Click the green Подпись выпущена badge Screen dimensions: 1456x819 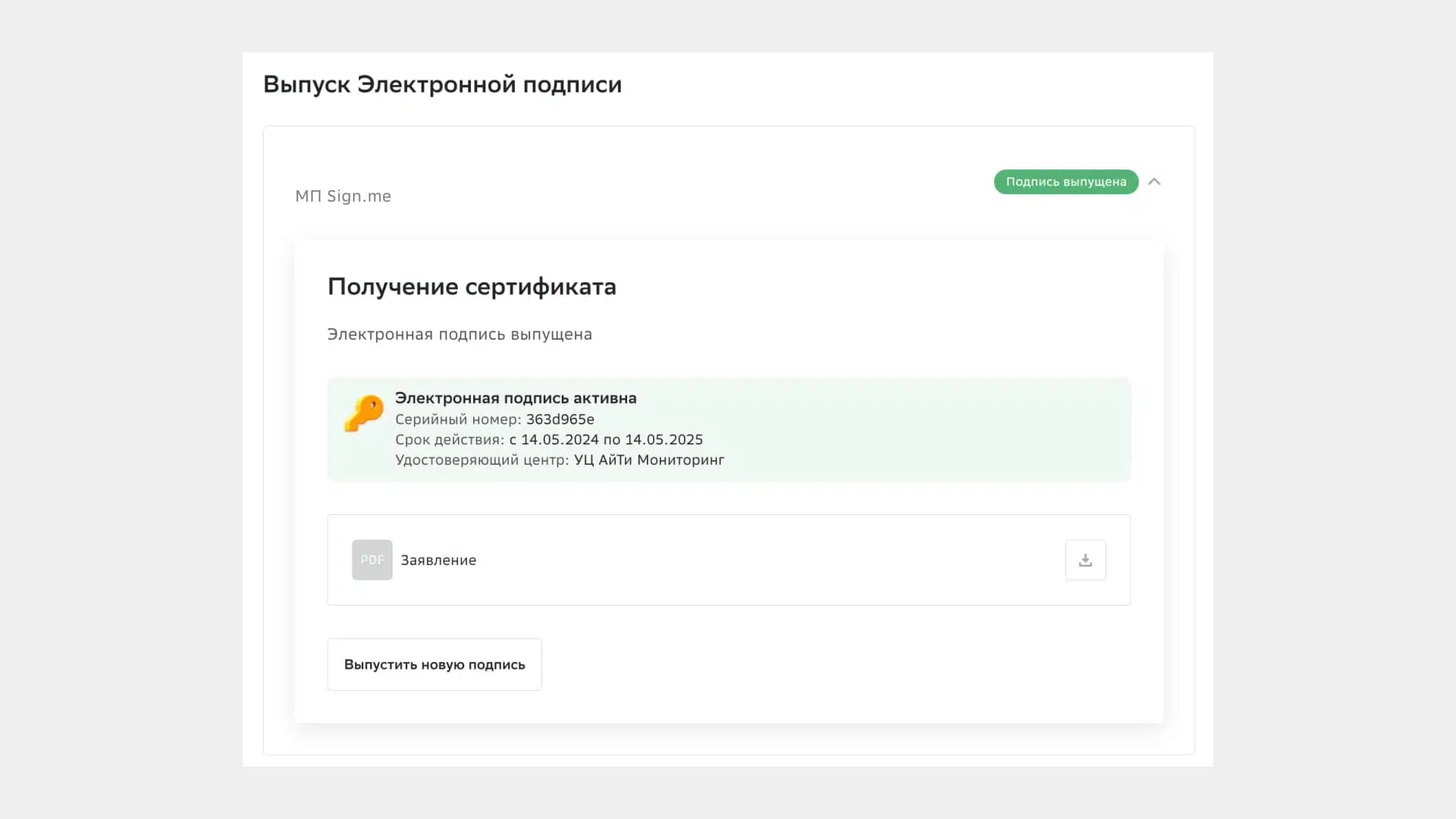pos(1066,182)
